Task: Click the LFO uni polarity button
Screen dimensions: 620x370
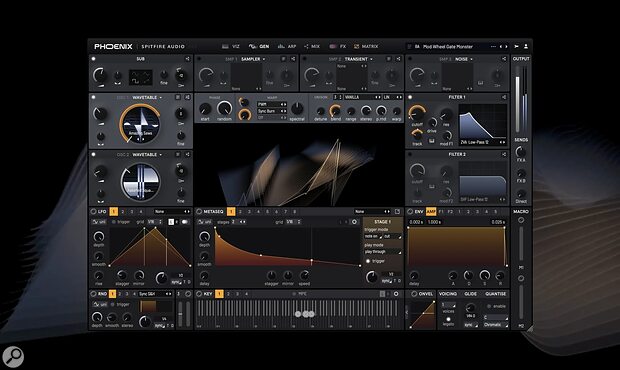Action: [99, 222]
